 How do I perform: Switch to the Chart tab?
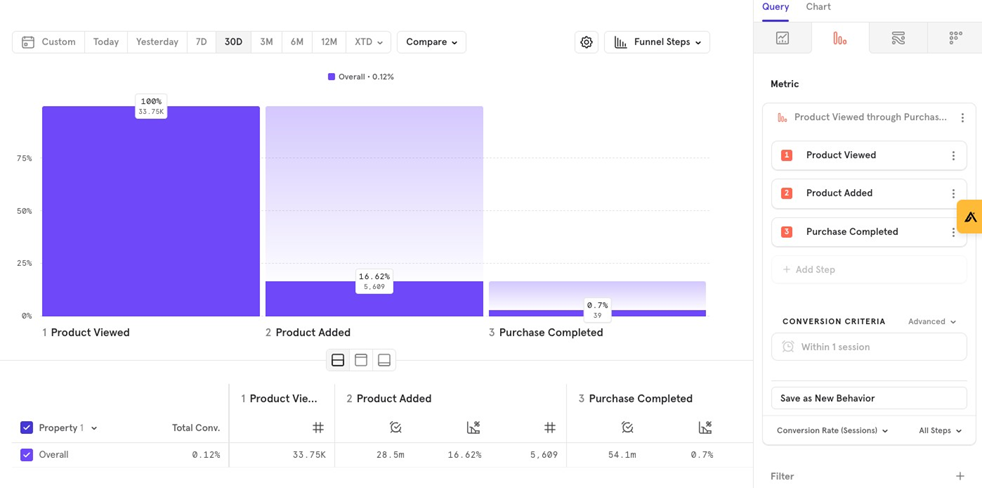click(x=818, y=7)
